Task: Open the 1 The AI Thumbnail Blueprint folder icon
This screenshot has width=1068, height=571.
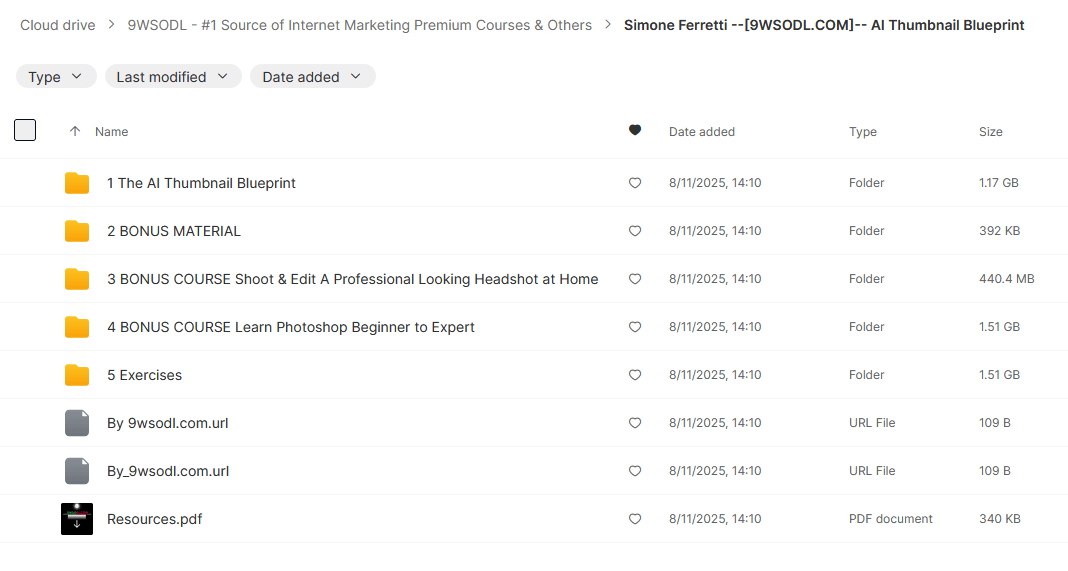Action: (x=77, y=183)
